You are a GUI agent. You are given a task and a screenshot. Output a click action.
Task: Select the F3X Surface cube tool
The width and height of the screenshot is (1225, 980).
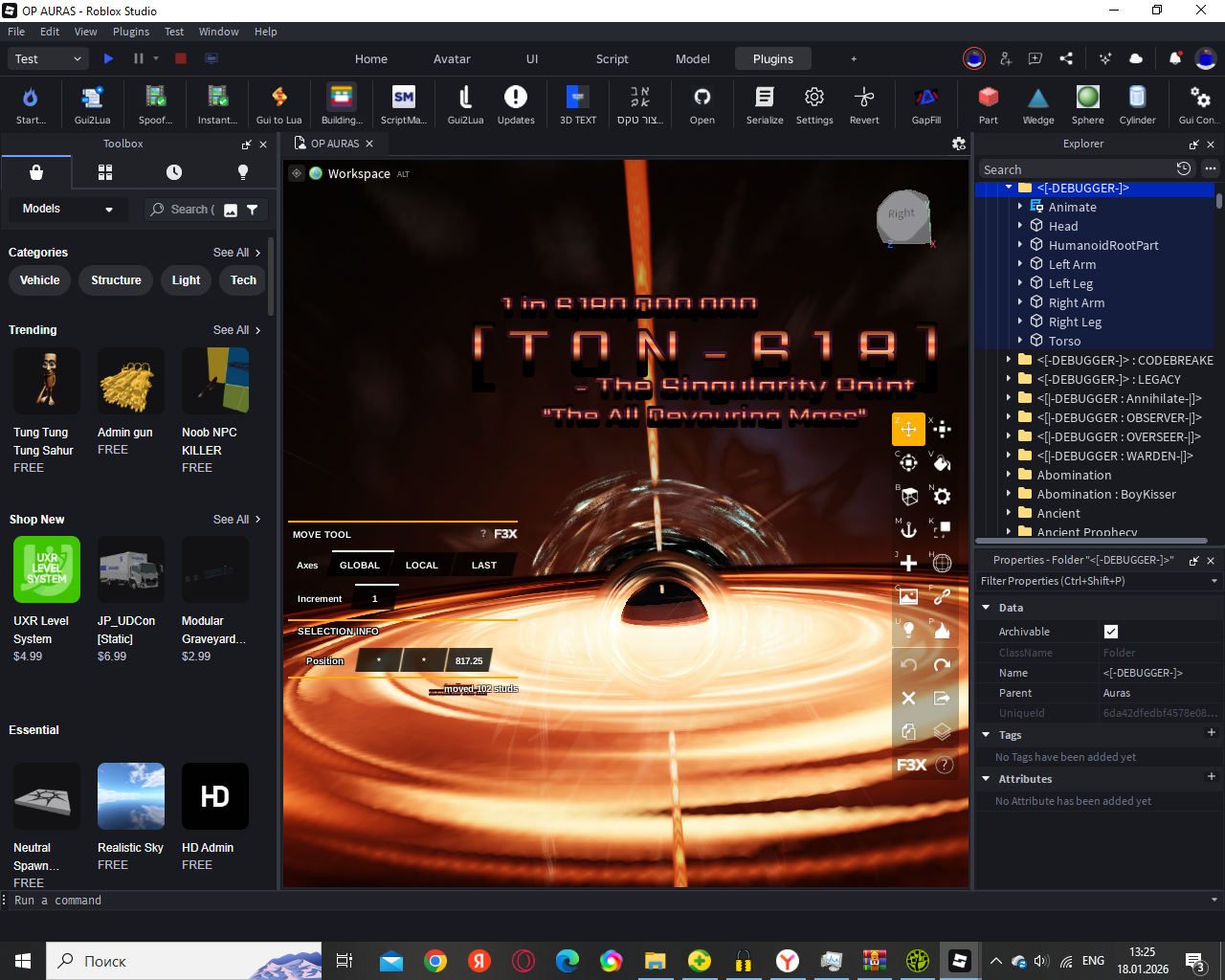pos(908,496)
